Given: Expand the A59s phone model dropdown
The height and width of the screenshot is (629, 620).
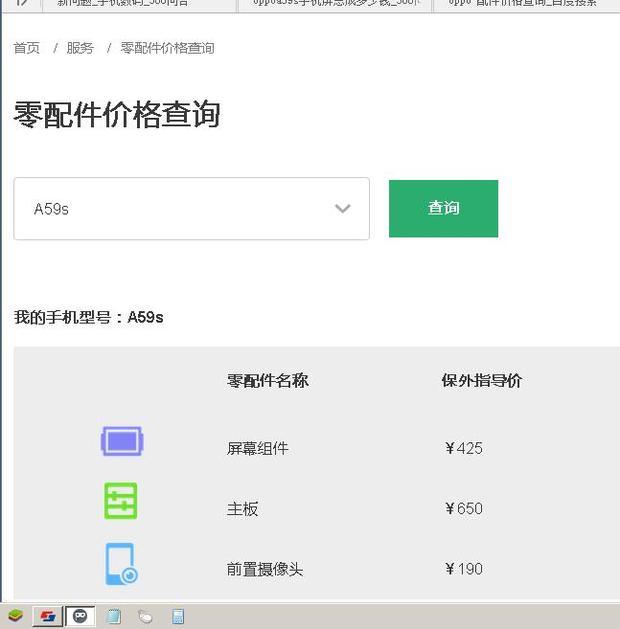Looking at the screenshot, I should 191,209.
